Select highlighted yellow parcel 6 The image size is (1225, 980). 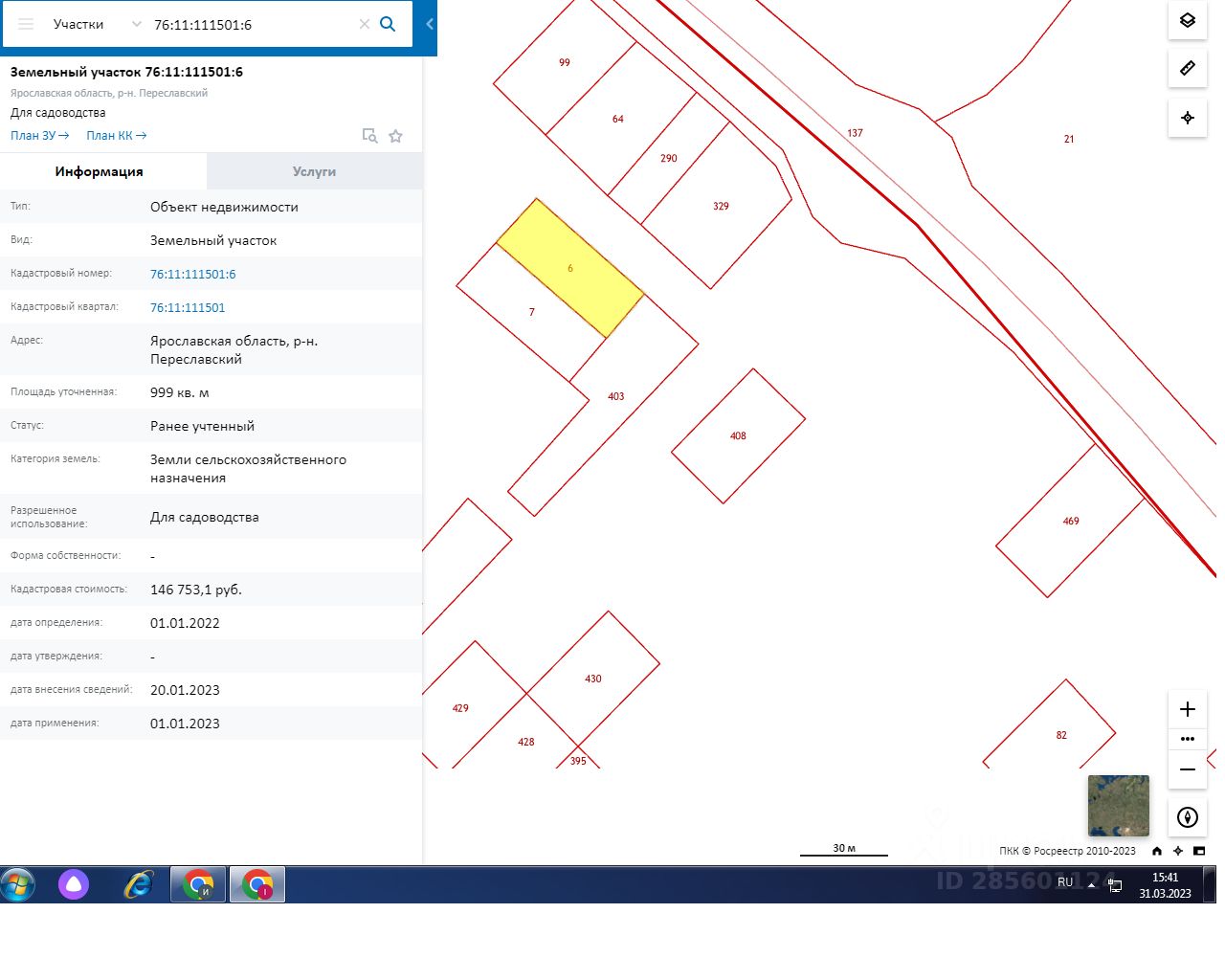570,268
